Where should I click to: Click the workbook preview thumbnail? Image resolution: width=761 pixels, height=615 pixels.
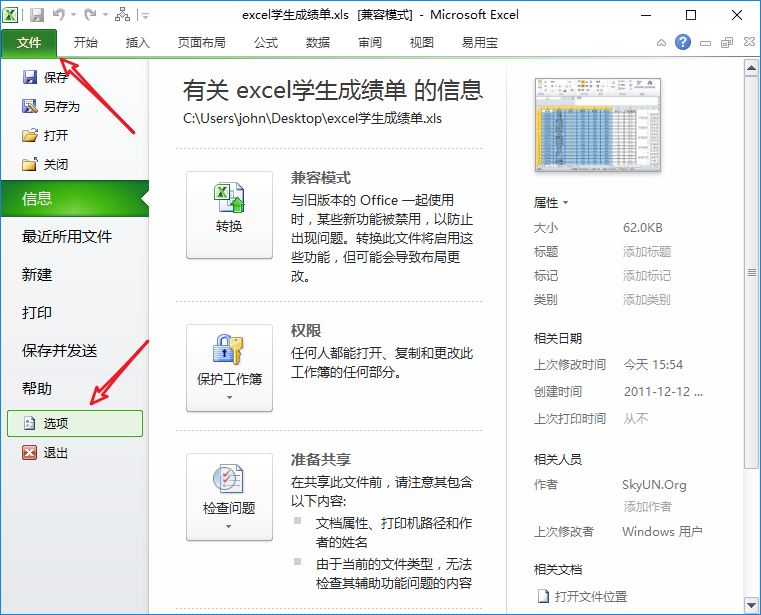[598, 125]
